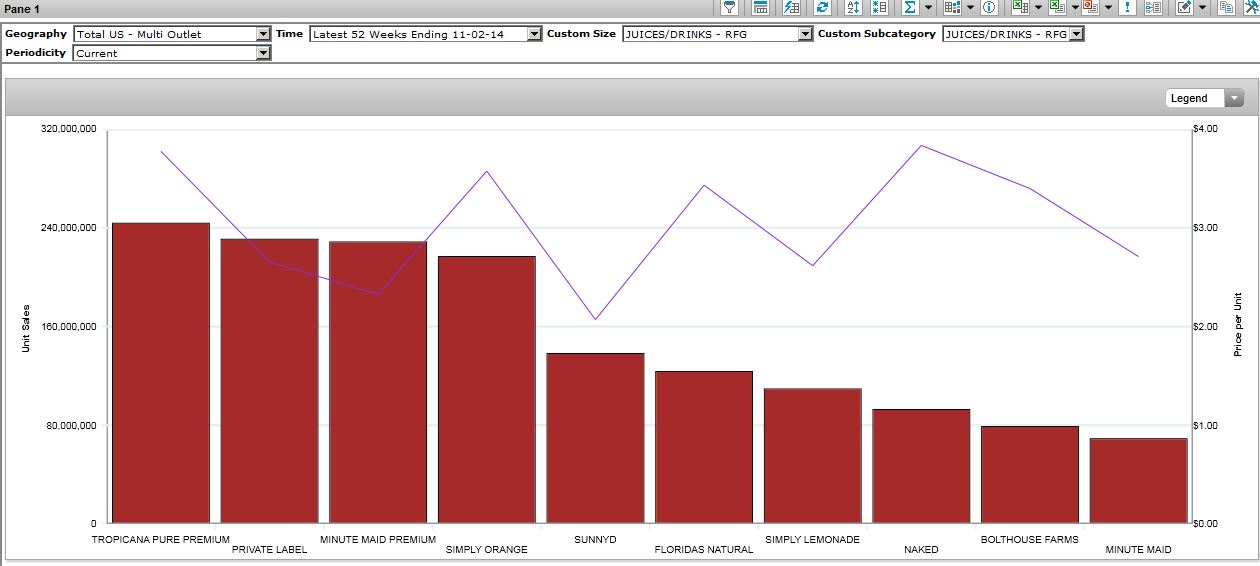Open the Legend dropdown button

click(x=1234, y=98)
